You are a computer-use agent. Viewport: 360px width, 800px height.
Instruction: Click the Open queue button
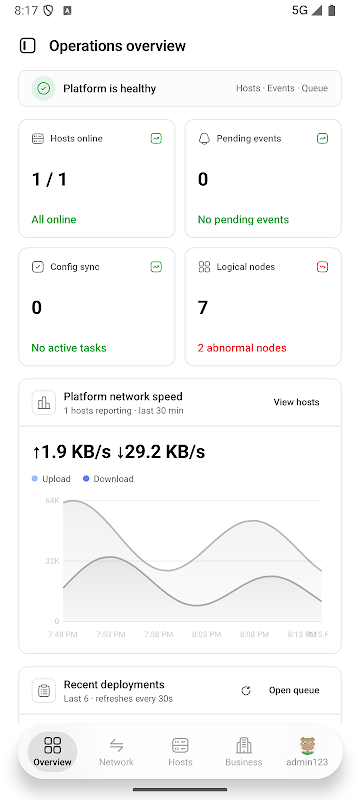[294, 690]
